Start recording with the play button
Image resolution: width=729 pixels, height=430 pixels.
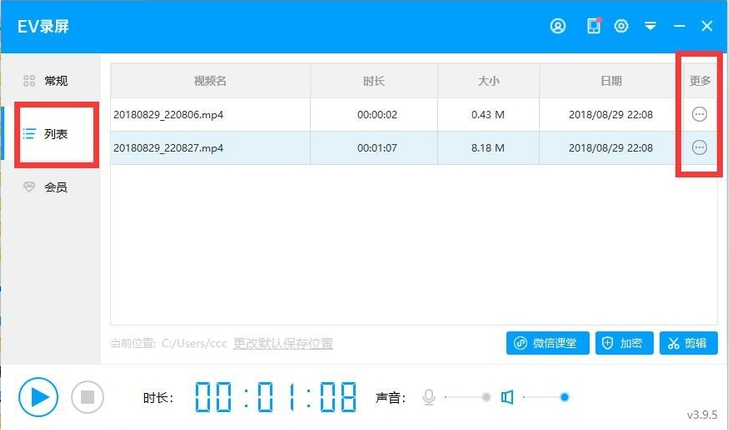(38, 397)
